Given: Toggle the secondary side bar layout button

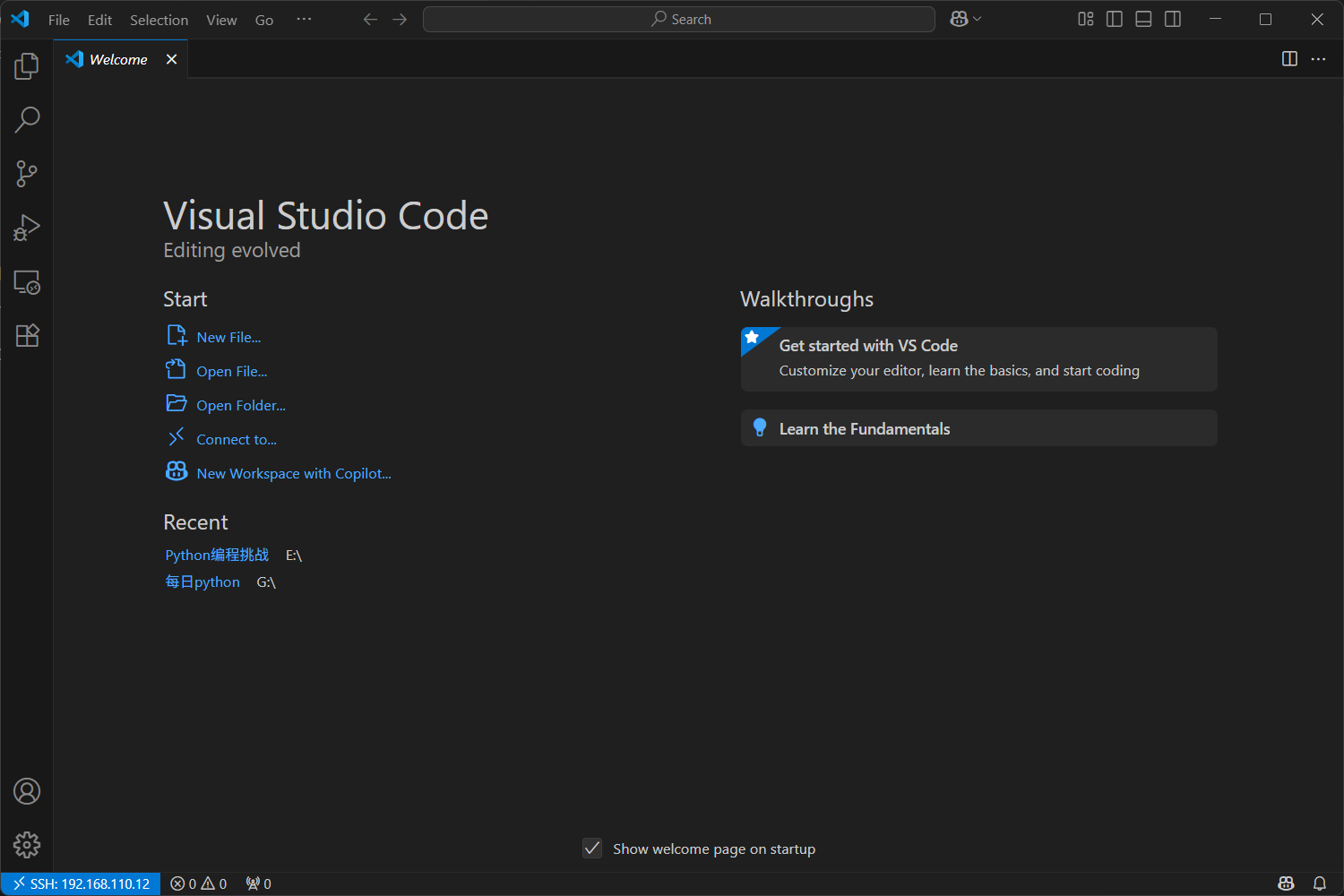Looking at the screenshot, I should click(x=1173, y=19).
